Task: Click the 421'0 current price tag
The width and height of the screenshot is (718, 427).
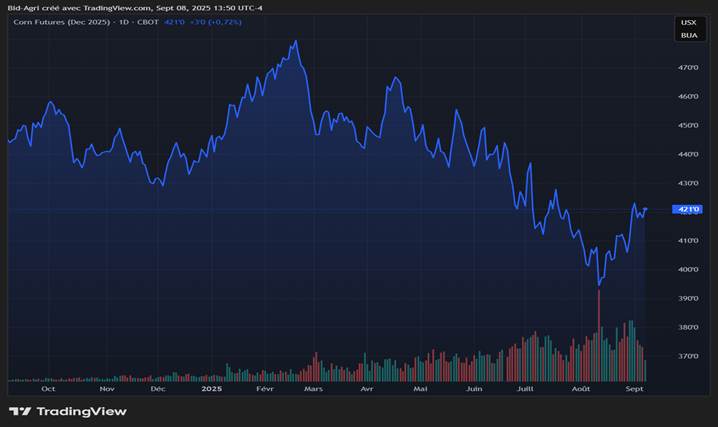Action: 688,209
